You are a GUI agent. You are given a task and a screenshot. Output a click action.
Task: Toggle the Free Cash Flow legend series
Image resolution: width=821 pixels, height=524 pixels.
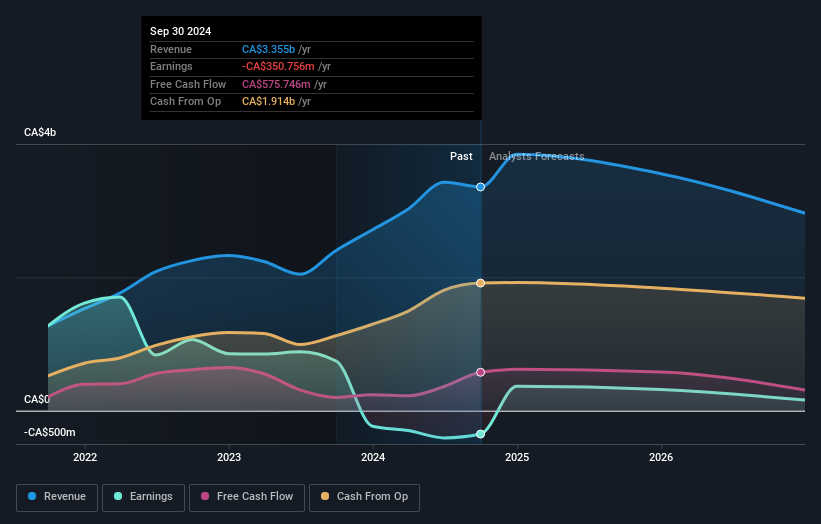tap(247, 497)
